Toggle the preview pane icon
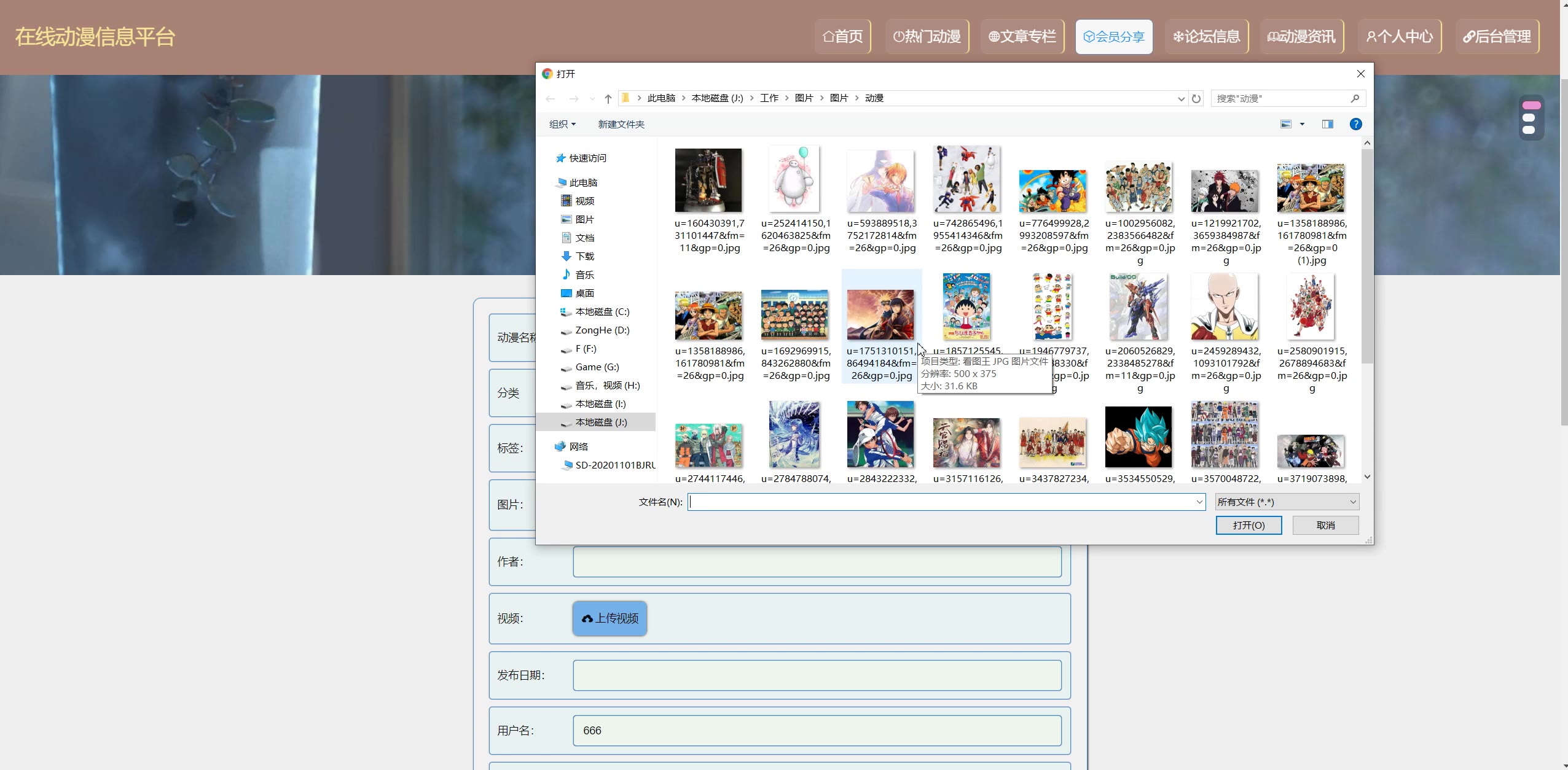This screenshot has width=1568, height=770. 1327,124
